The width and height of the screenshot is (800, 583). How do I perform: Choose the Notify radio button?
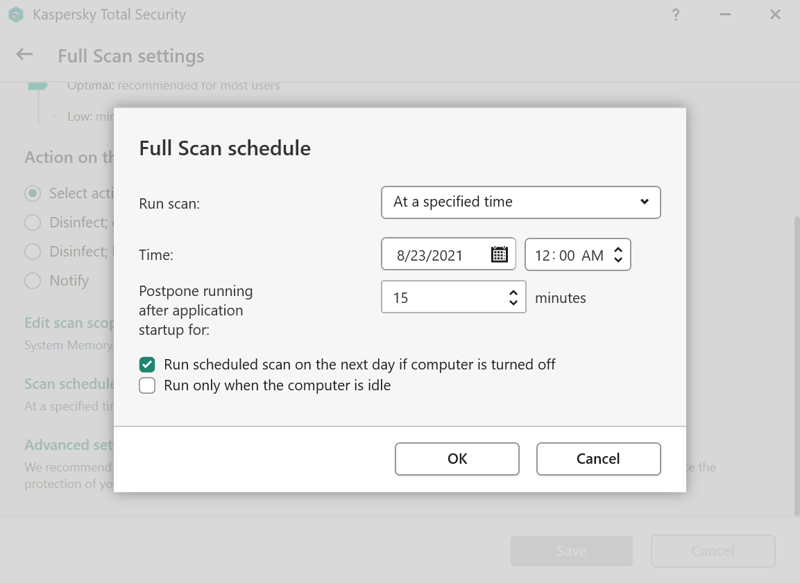pyautogui.click(x=33, y=281)
